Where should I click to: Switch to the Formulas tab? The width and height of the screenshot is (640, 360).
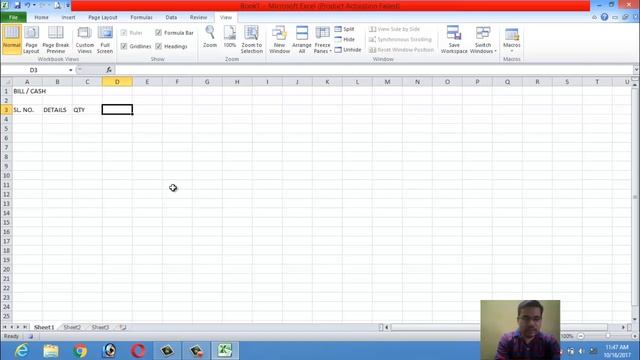[x=141, y=18]
